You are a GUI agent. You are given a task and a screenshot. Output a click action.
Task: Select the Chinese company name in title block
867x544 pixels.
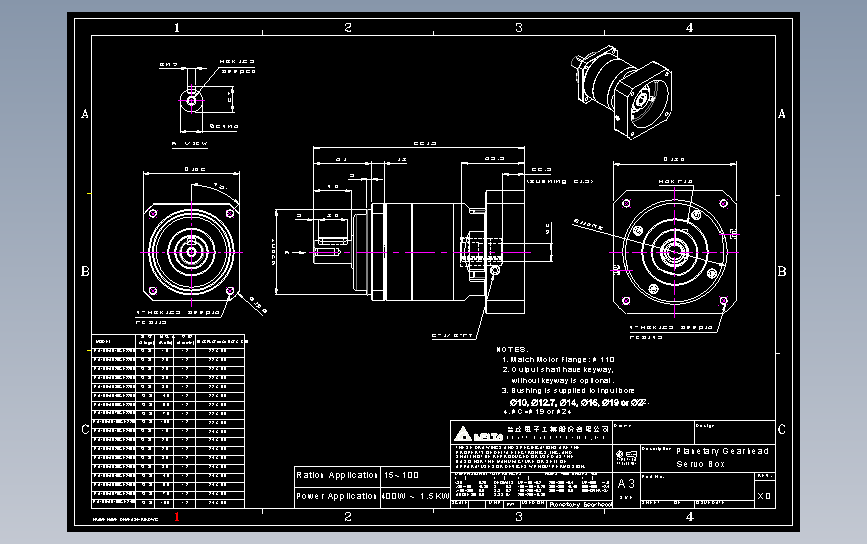pos(558,429)
